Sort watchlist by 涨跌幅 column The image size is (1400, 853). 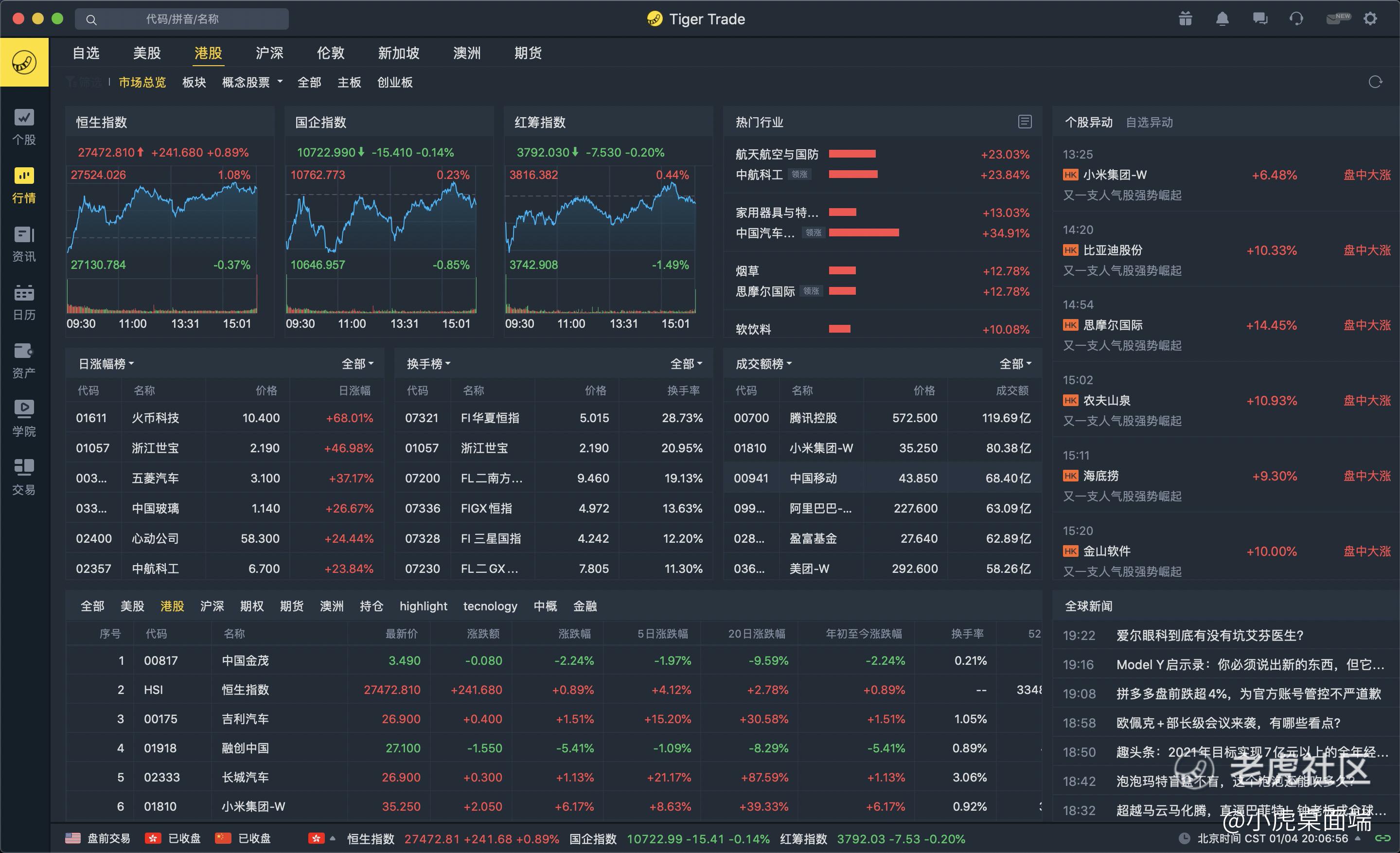574,634
